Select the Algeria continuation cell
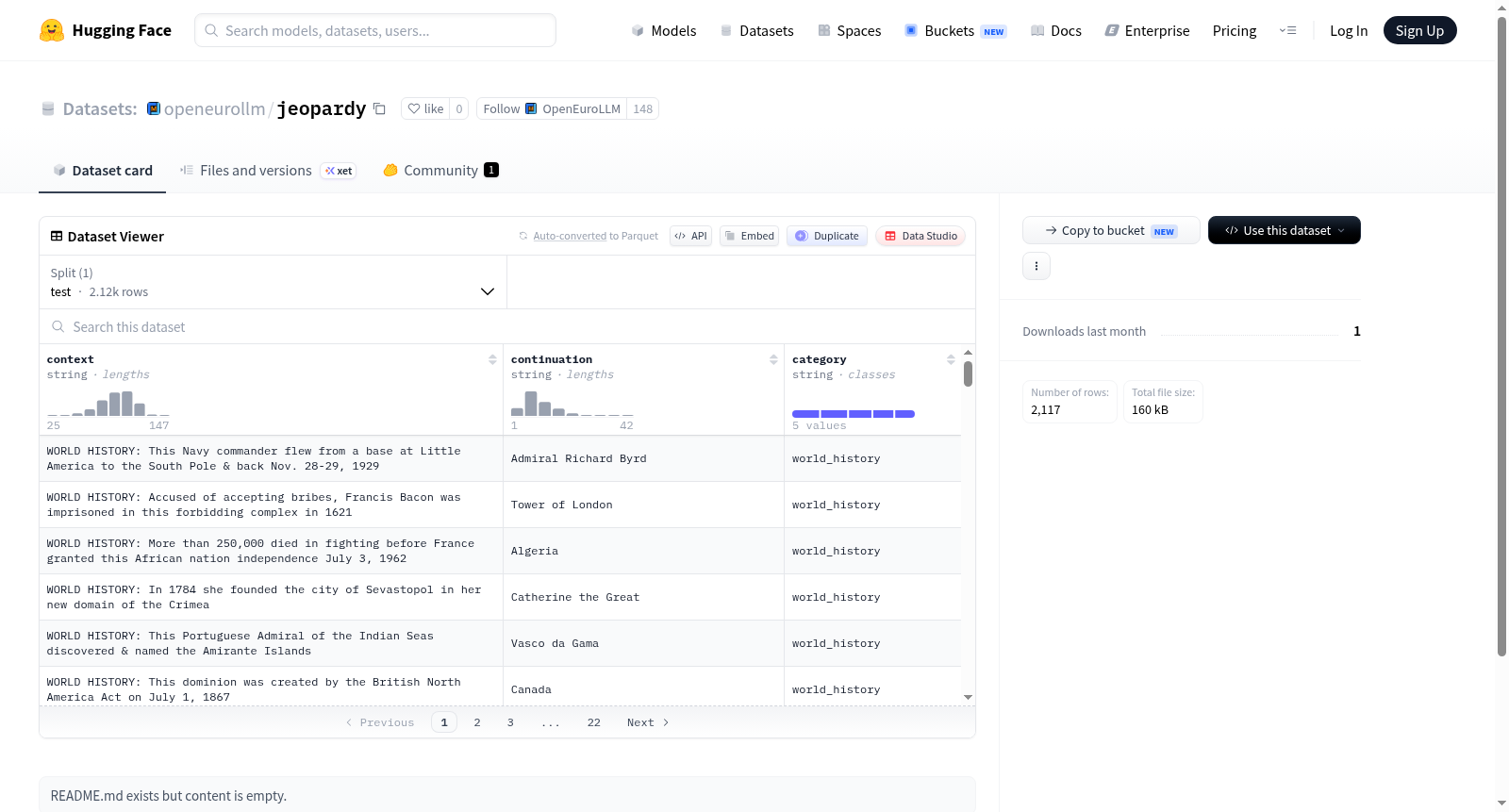Image resolution: width=1509 pixels, height=812 pixels. [x=643, y=551]
